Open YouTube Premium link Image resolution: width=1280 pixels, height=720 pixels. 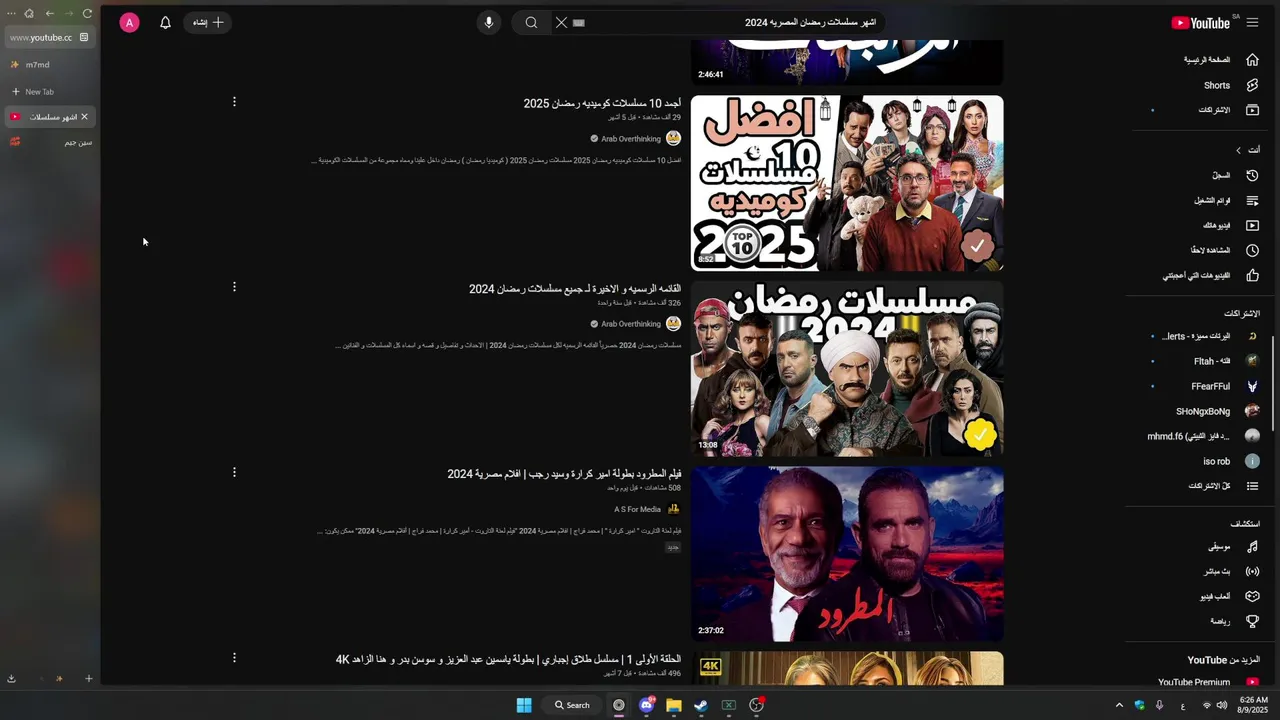[x=1207, y=683]
